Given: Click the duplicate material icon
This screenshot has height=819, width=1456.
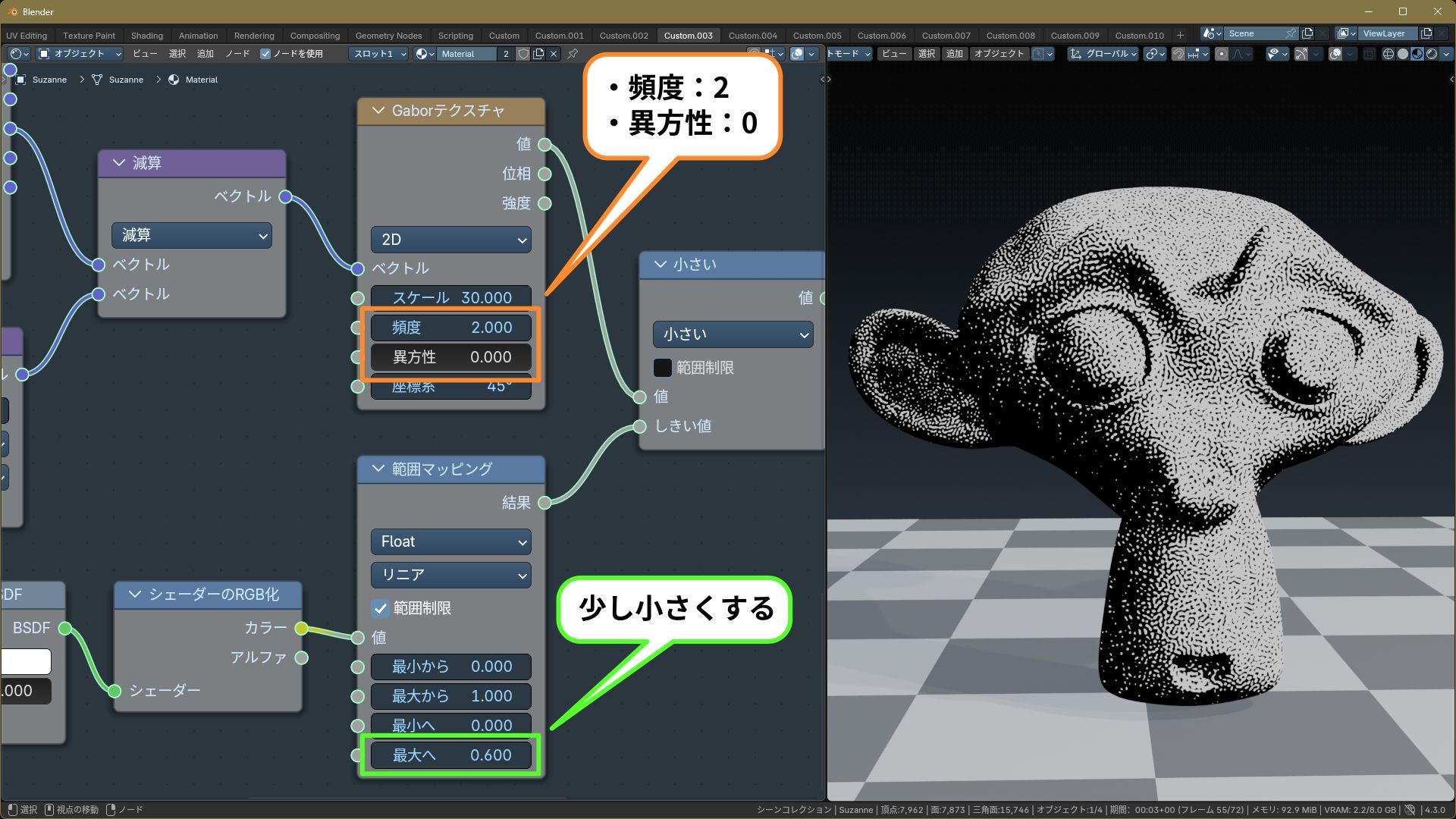Looking at the screenshot, I should pyautogui.click(x=538, y=54).
